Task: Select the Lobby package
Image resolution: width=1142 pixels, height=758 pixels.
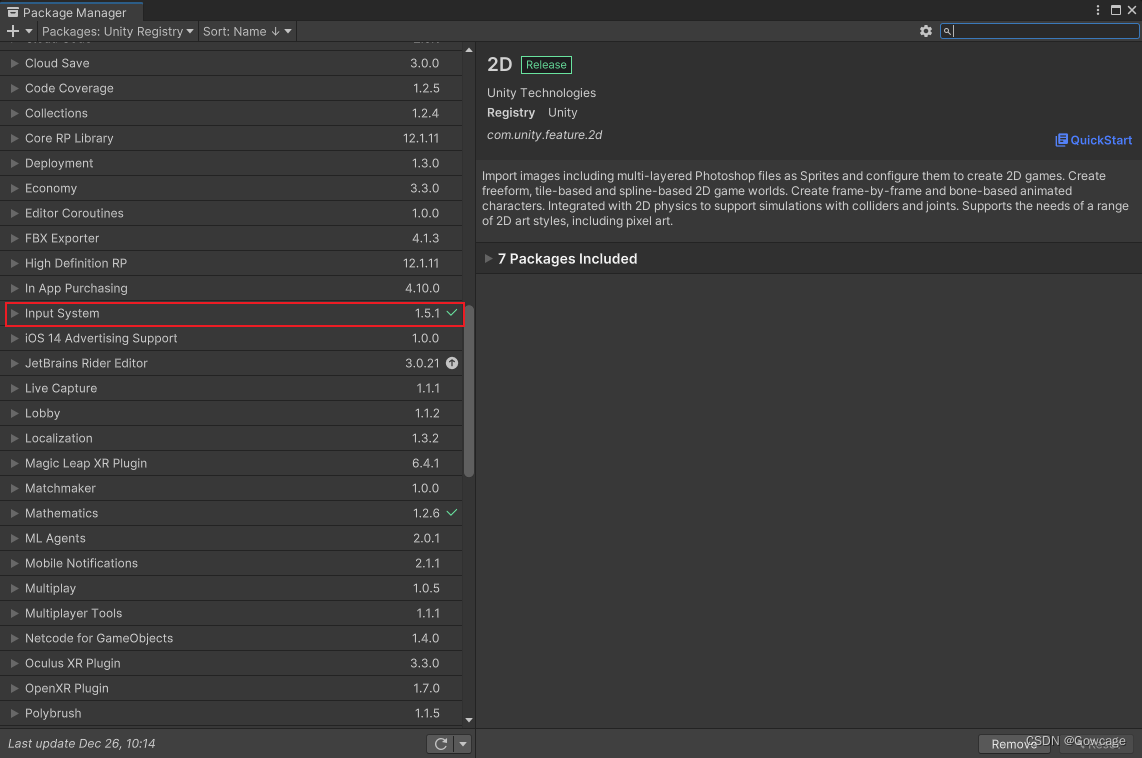Action: (x=231, y=413)
